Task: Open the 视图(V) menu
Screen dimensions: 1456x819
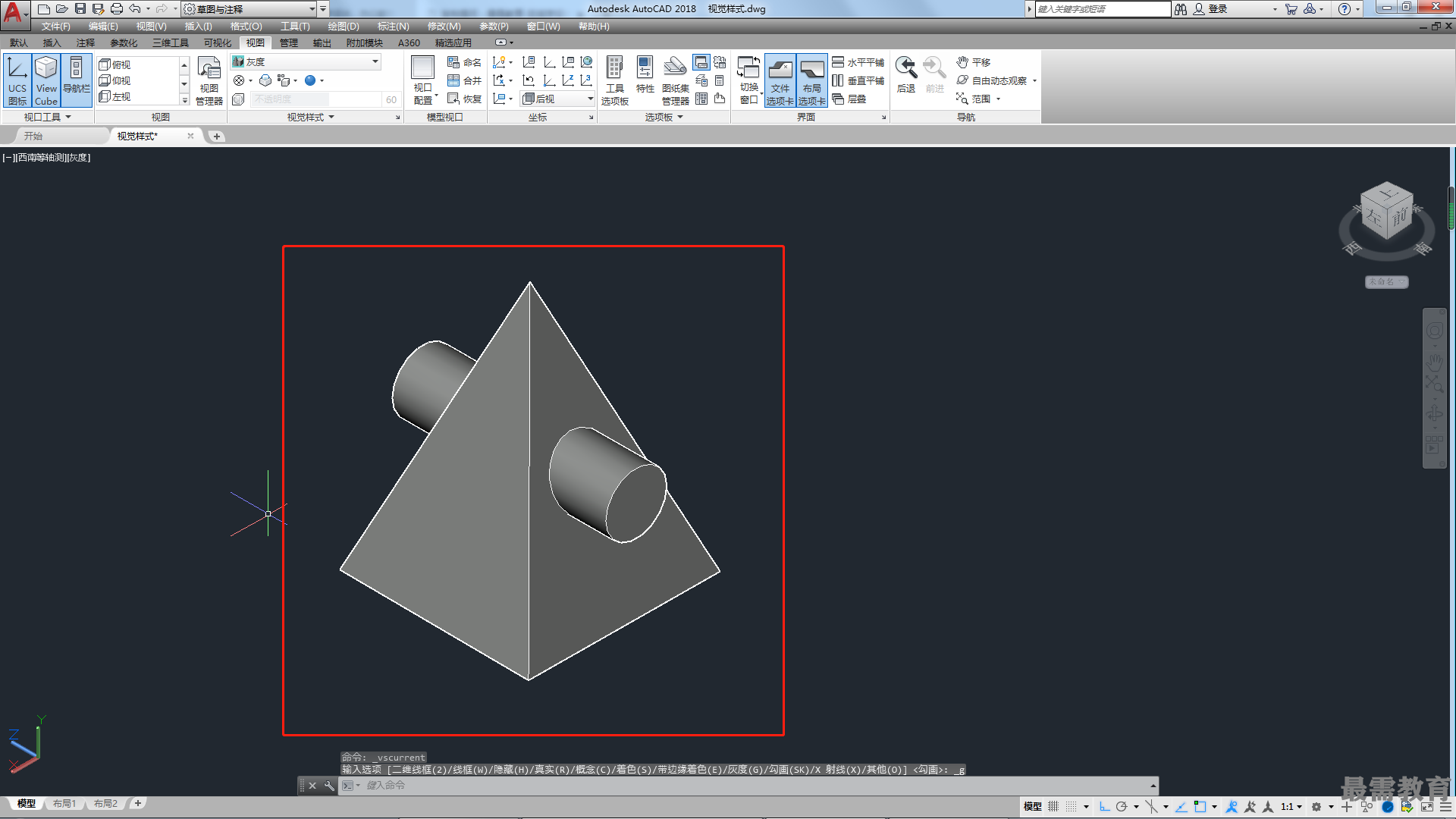Action: (x=151, y=27)
